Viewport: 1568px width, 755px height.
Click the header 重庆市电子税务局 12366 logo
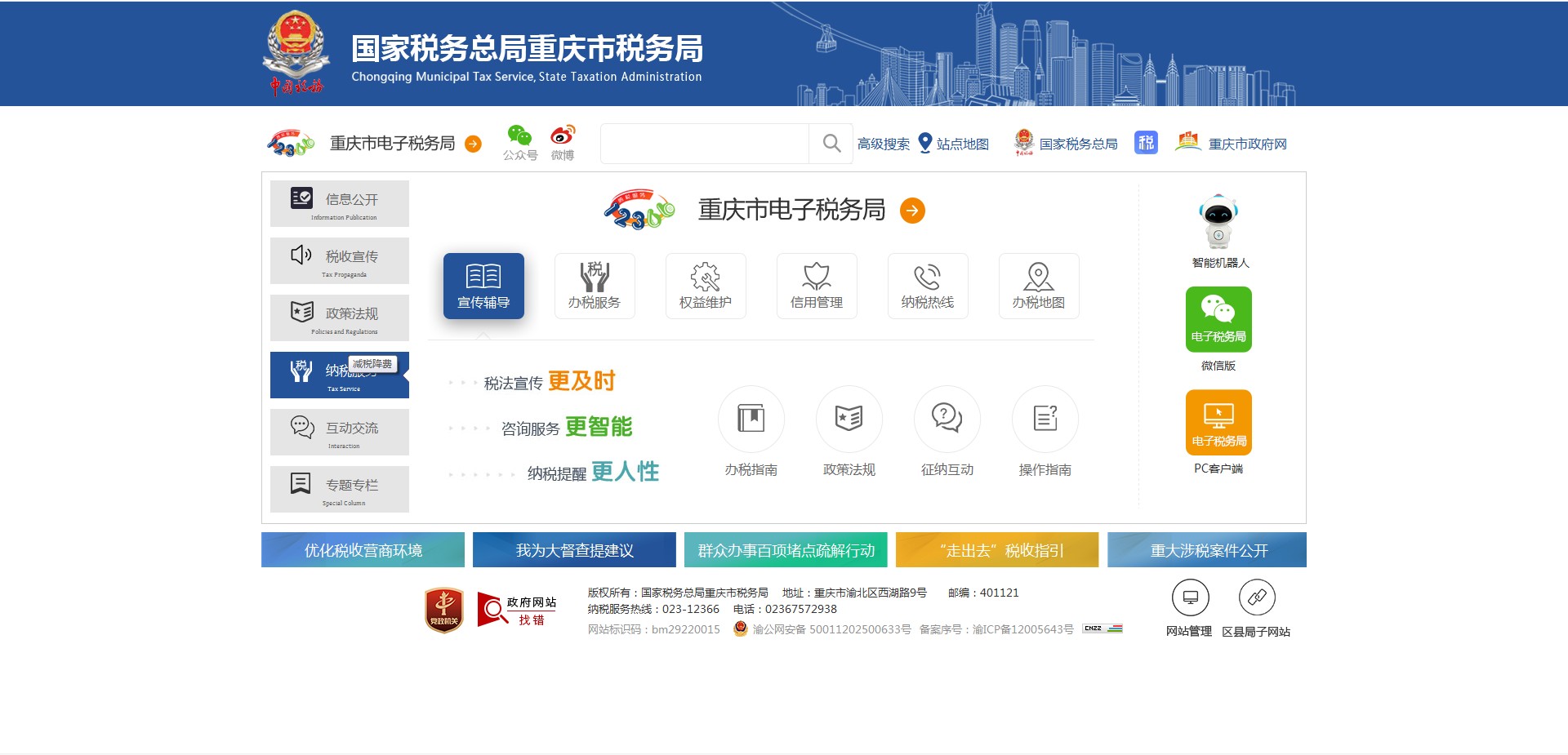[x=291, y=144]
